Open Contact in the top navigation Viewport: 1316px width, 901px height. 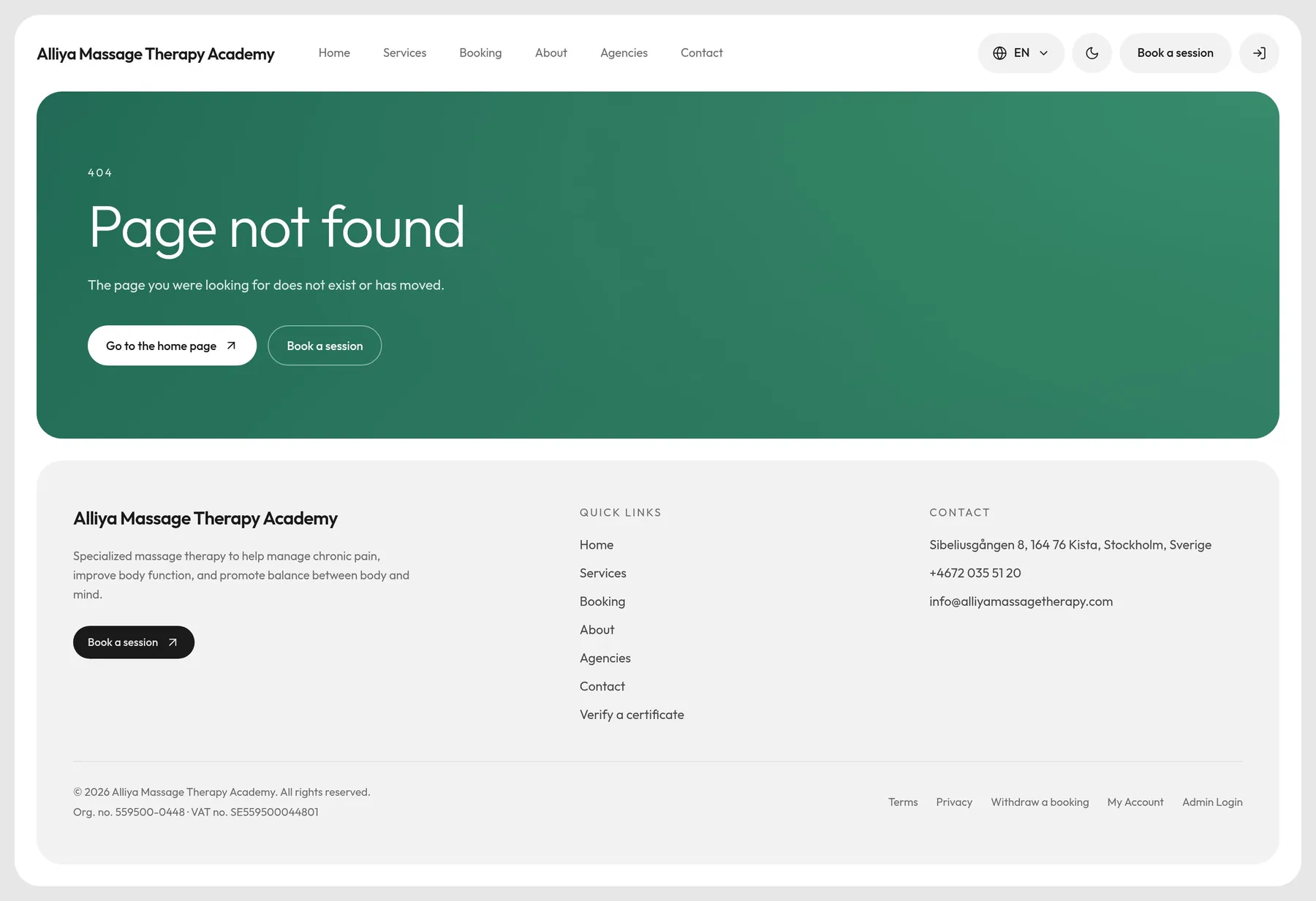point(701,53)
